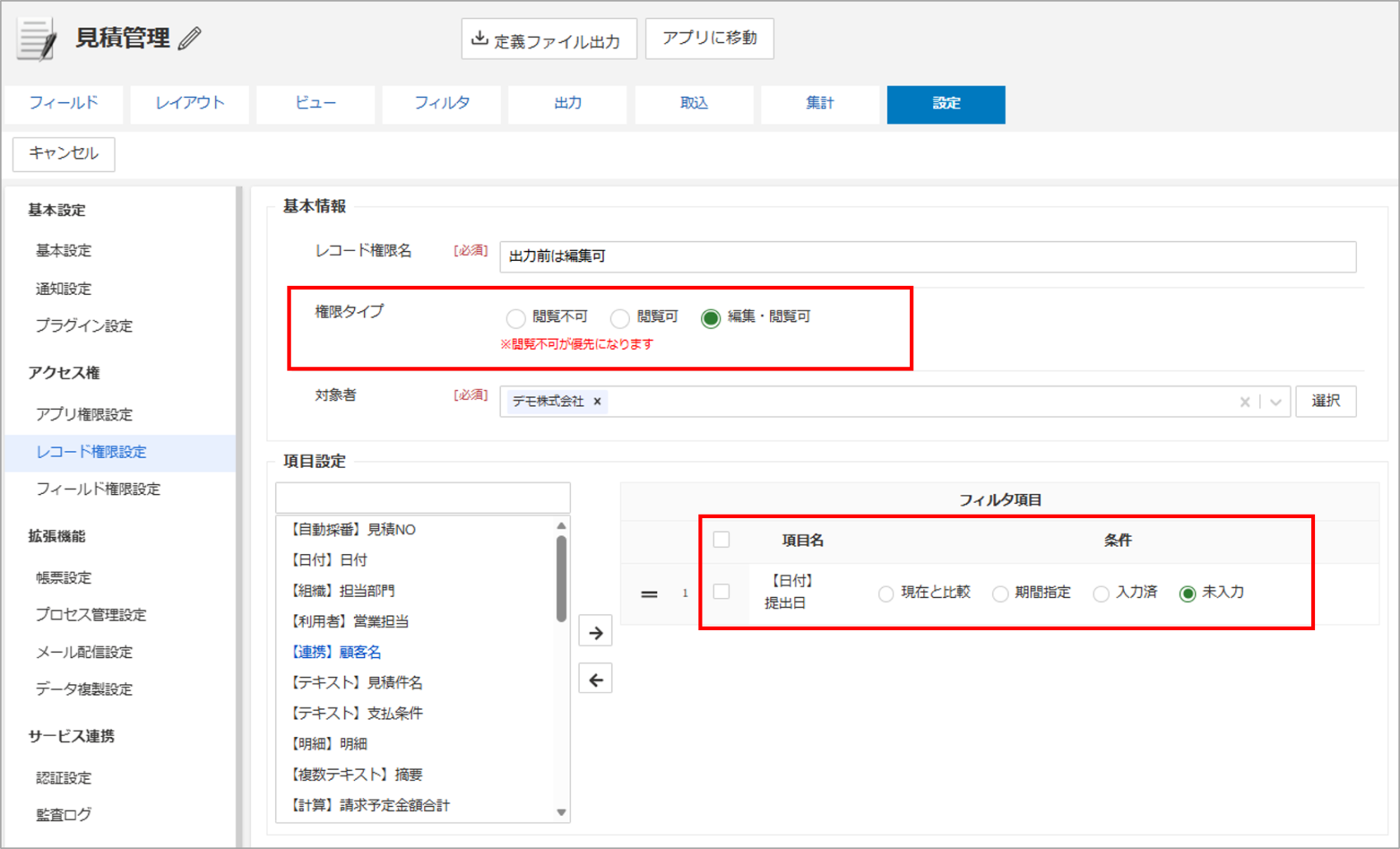Screen dimensions: 1400x849
Task: Select the 入力済 condition radio
Action: click(x=1101, y=594)
